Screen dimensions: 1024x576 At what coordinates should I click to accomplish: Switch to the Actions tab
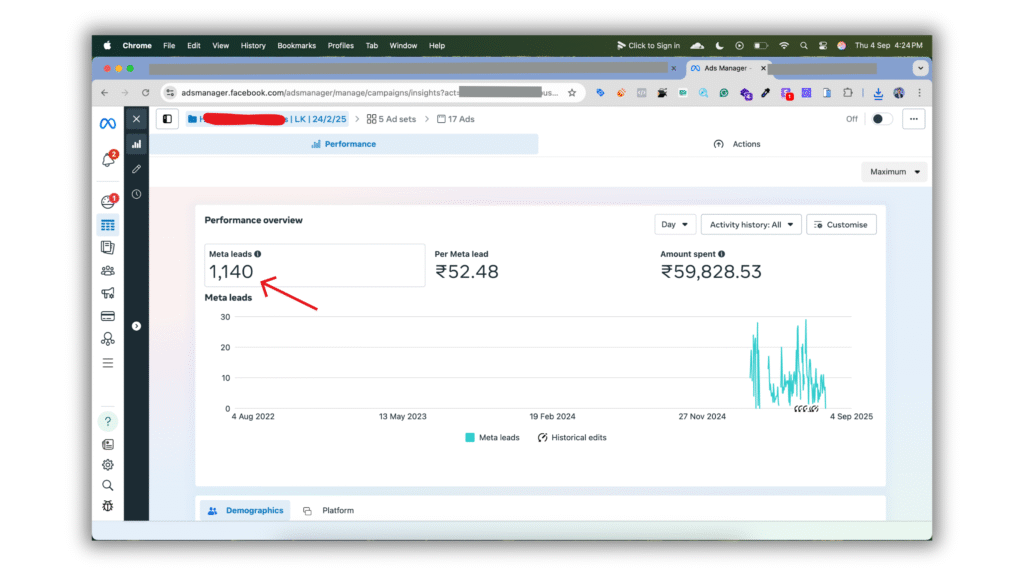coord(736,144)
